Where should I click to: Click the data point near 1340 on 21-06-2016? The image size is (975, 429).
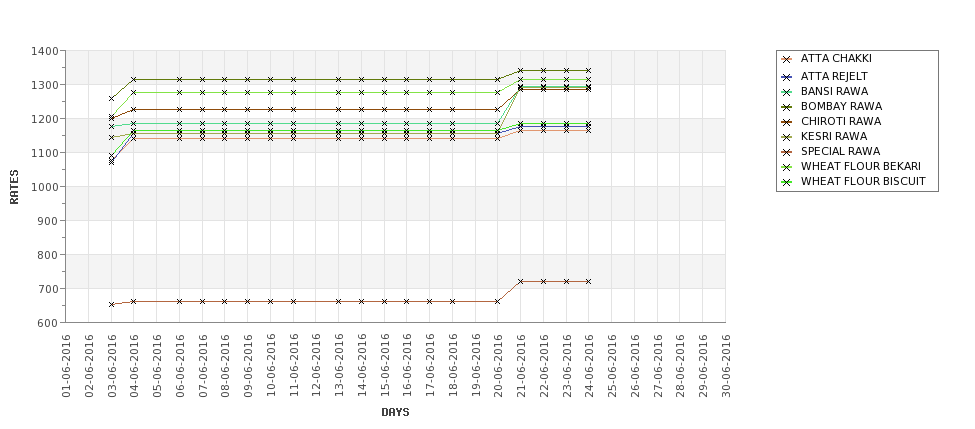(x=520, y=71)
